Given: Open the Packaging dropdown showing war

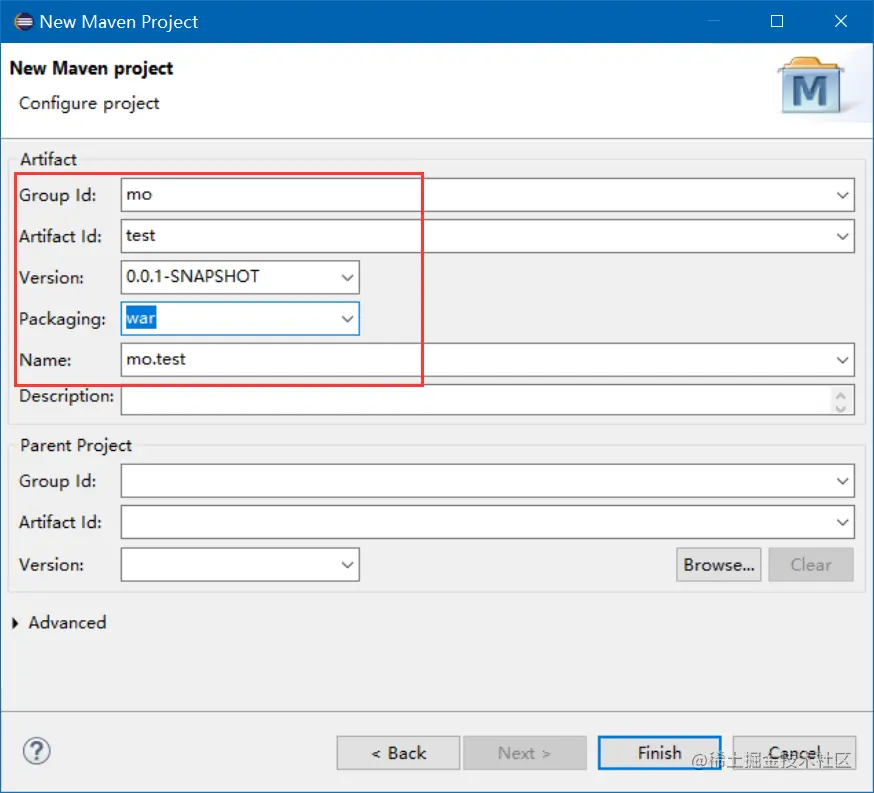Looking at the screenshot, I should 347,319.
